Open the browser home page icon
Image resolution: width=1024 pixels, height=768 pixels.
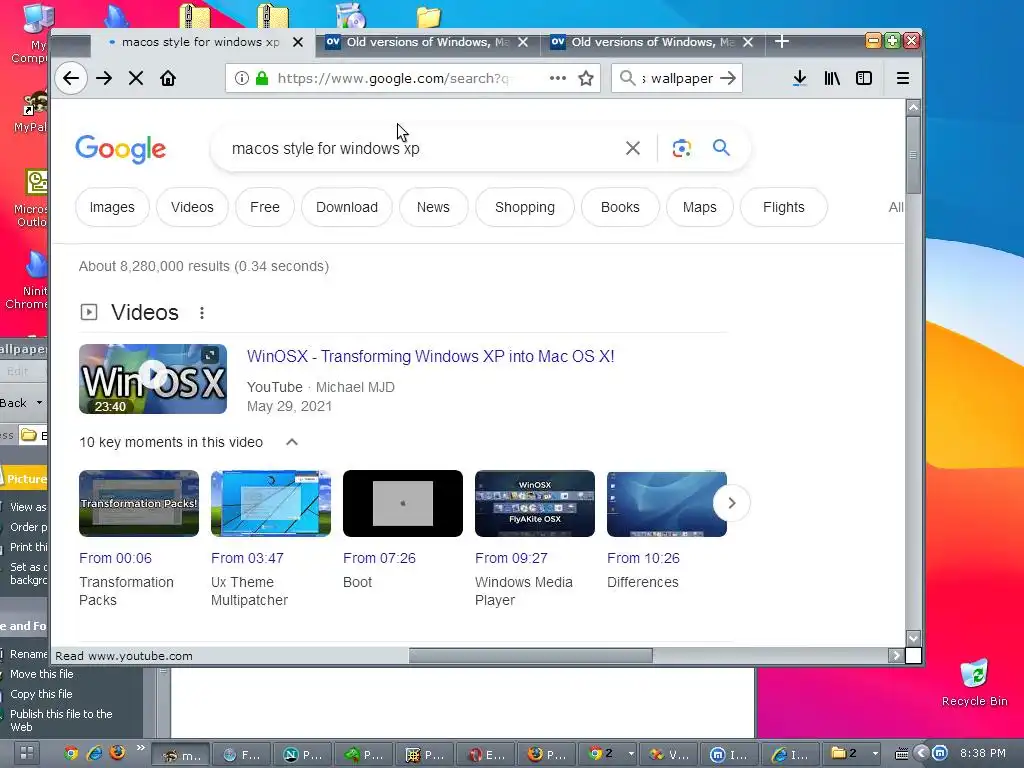tap(168, 78)
